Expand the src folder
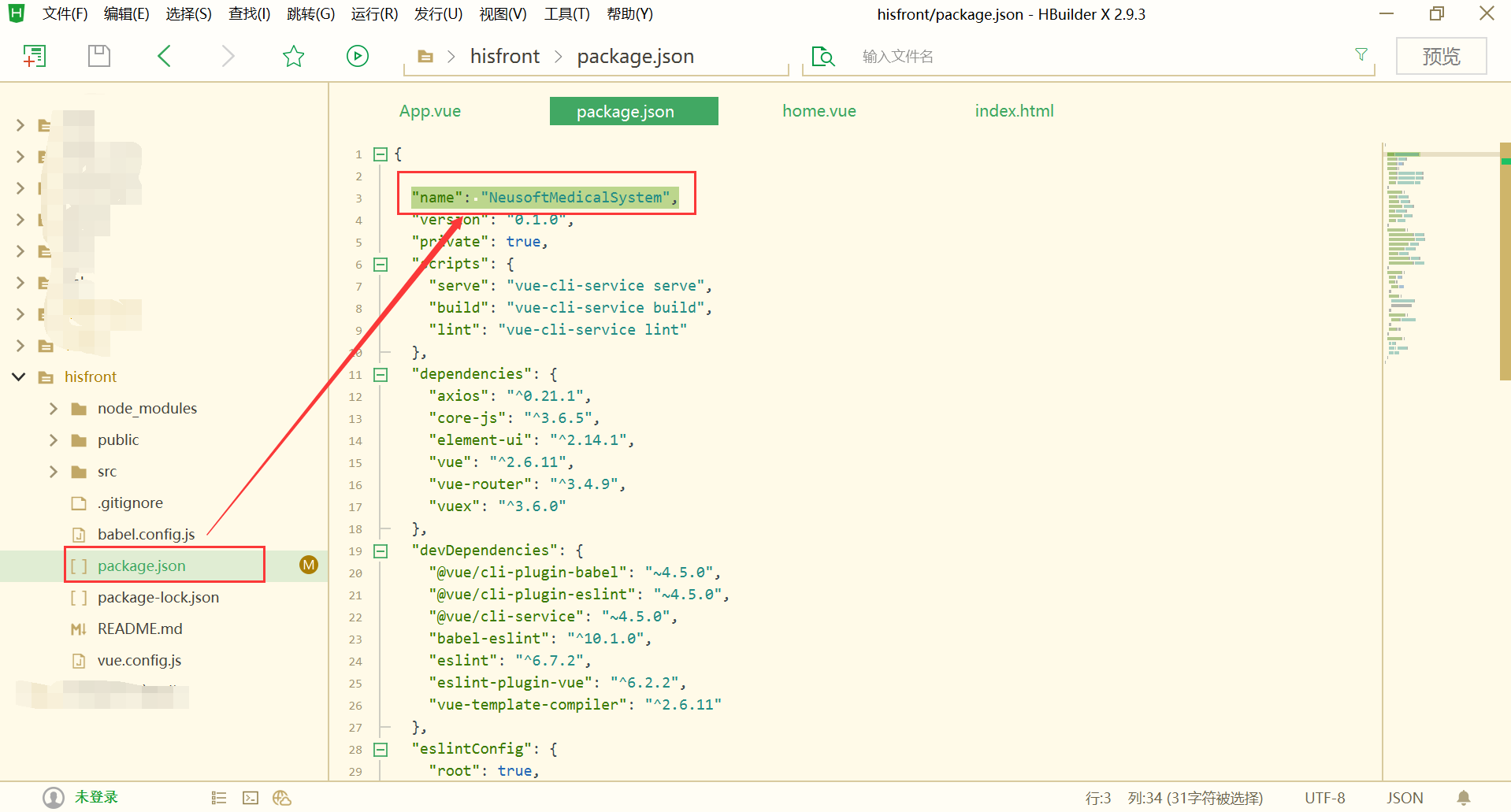 (x=53, y=471)
